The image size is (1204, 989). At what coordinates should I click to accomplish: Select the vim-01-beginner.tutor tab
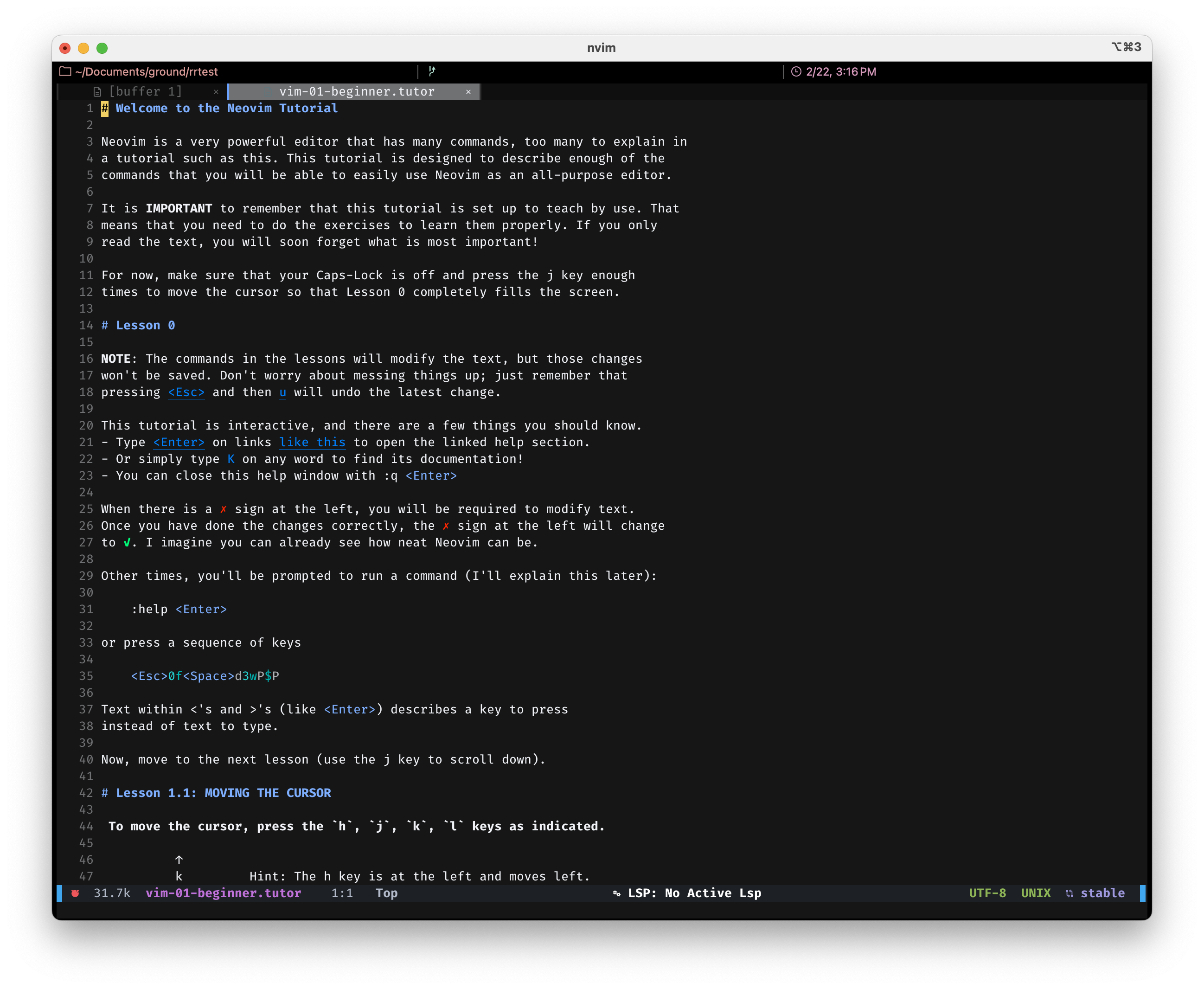click(x=357, y=92)
